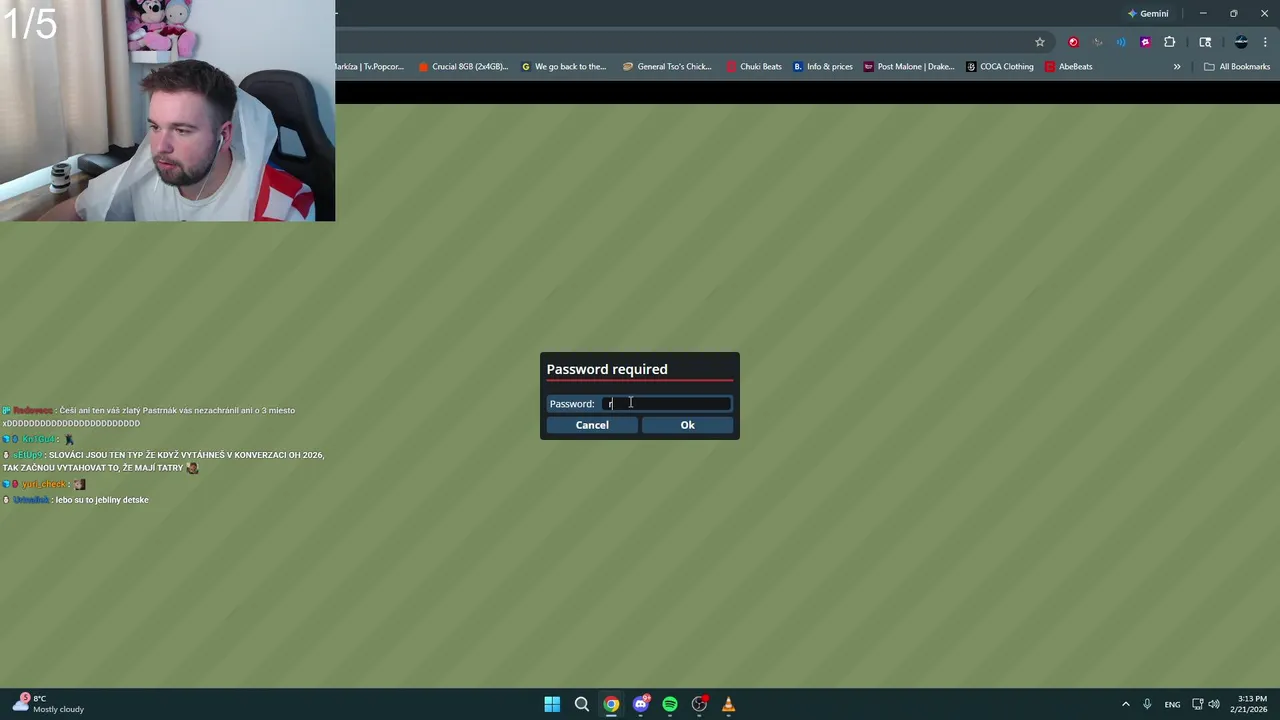
Task: Expand hidden bookmarks chevron
Action: [1177, 67]
